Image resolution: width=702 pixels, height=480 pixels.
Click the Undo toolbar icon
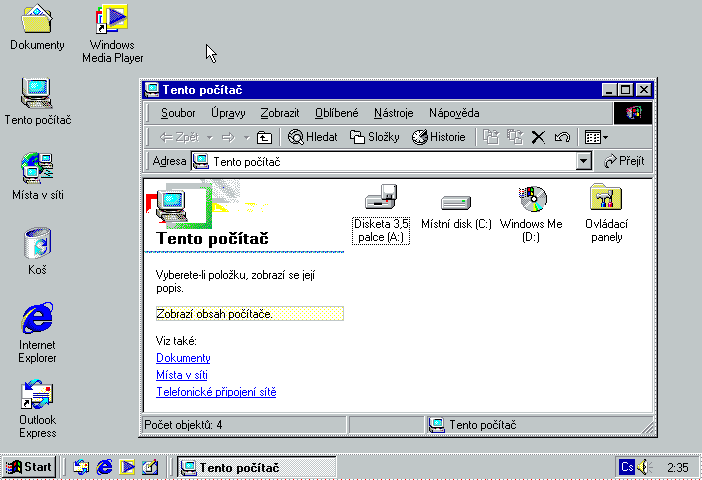tap(562, 137)
